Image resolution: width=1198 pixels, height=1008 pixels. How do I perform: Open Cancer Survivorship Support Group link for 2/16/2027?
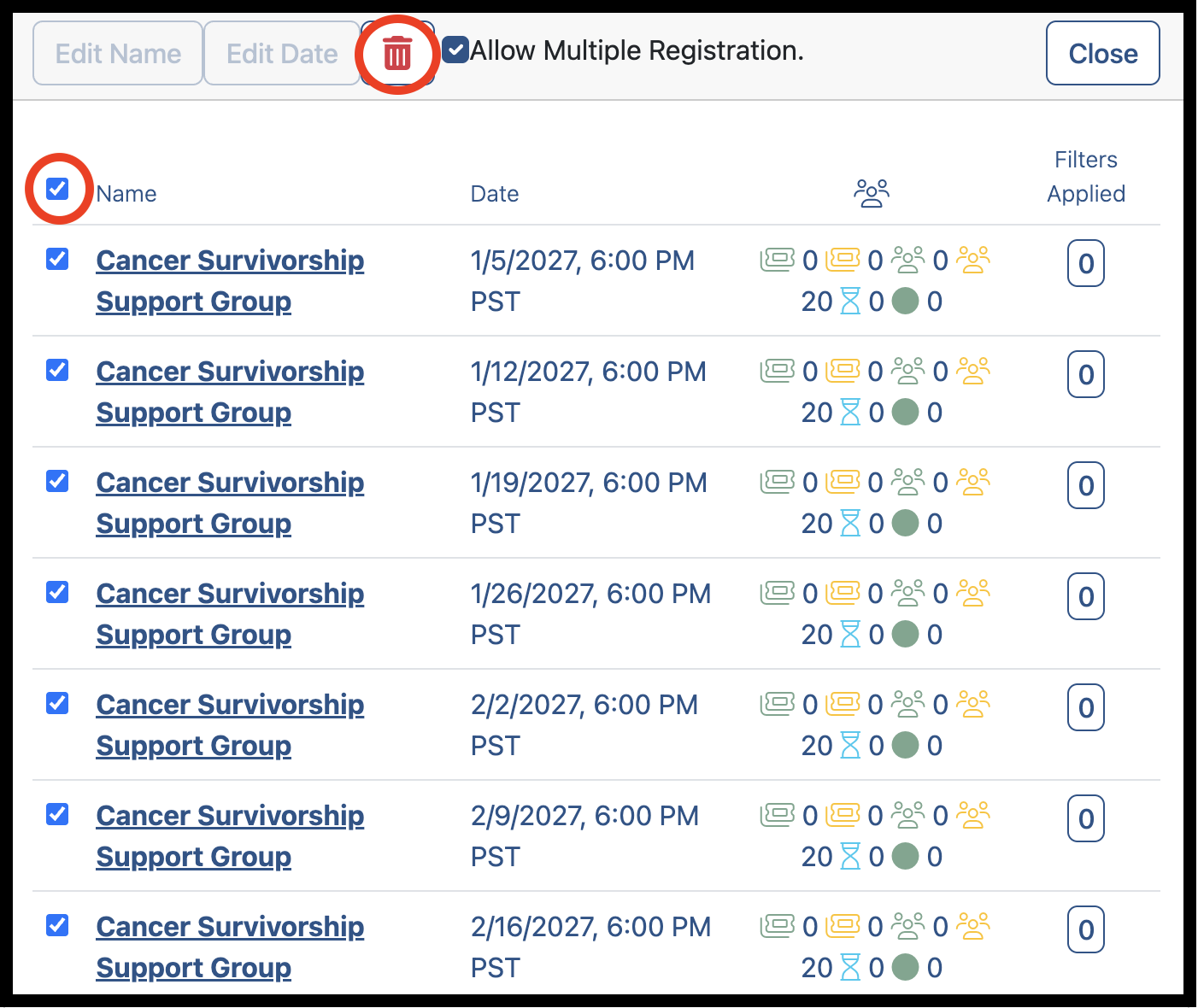click(x=230, y=947)
